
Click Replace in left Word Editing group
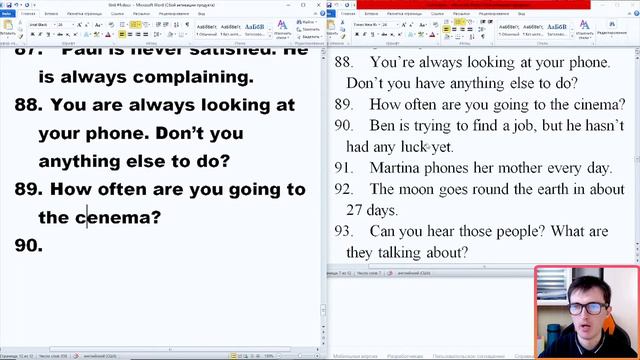coord(308,29)
